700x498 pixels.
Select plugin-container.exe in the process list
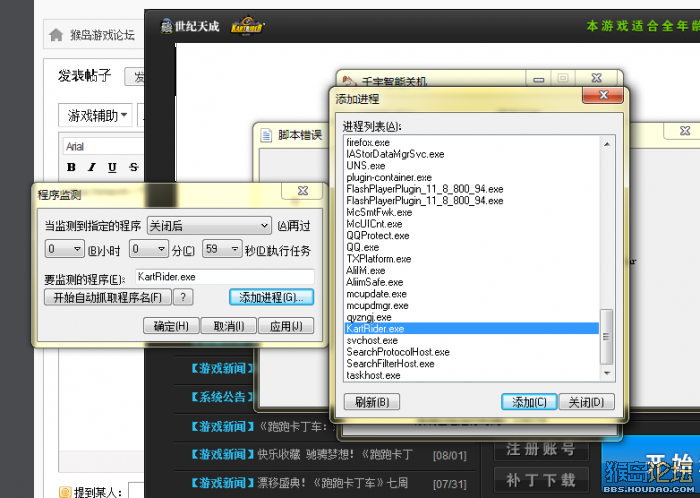tap(472, 177)
